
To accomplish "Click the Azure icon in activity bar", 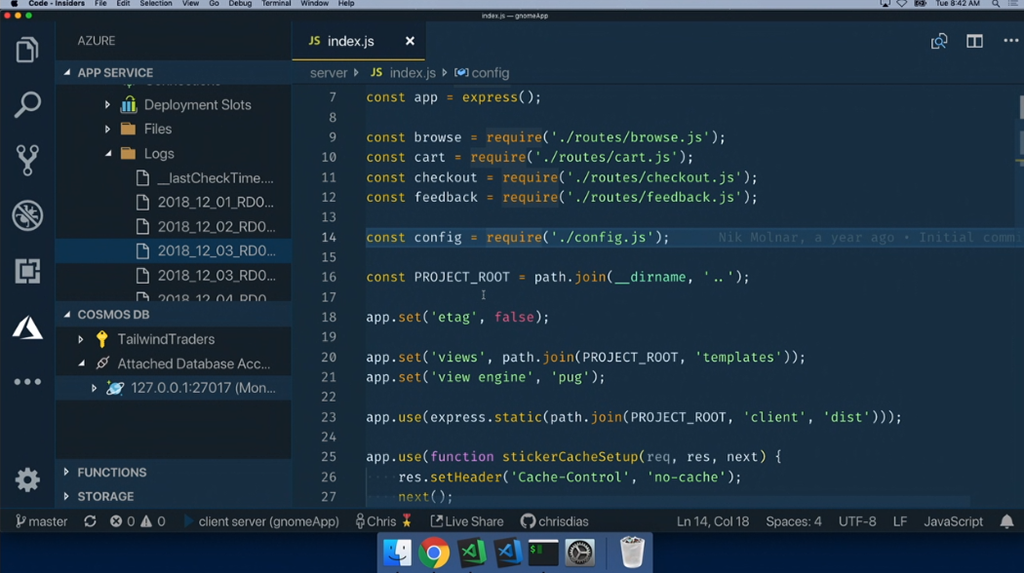I will click(x=27, y=326).
